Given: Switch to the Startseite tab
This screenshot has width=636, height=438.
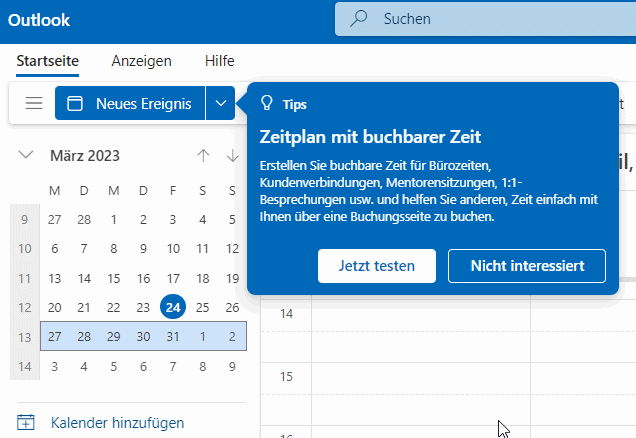Looking at the screenshot, I should (48, 60).
